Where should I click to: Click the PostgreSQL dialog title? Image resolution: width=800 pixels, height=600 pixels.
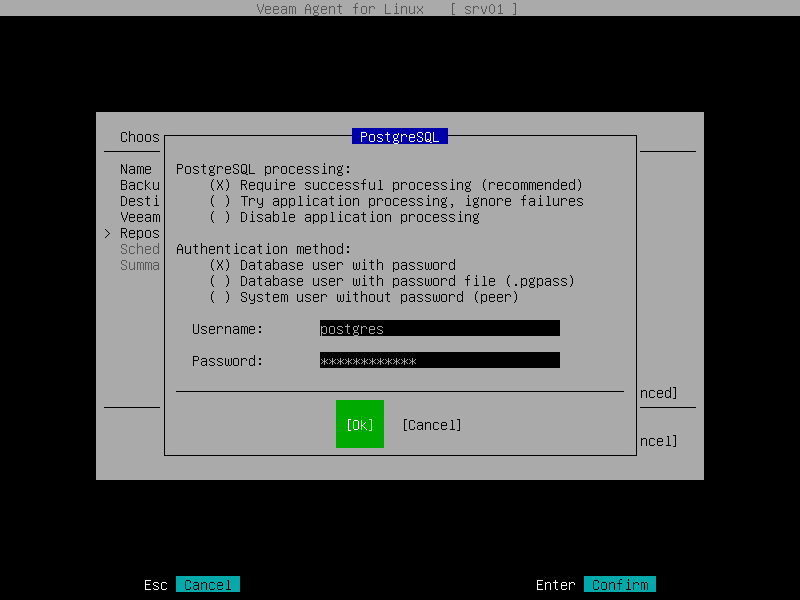coord(399,136)
